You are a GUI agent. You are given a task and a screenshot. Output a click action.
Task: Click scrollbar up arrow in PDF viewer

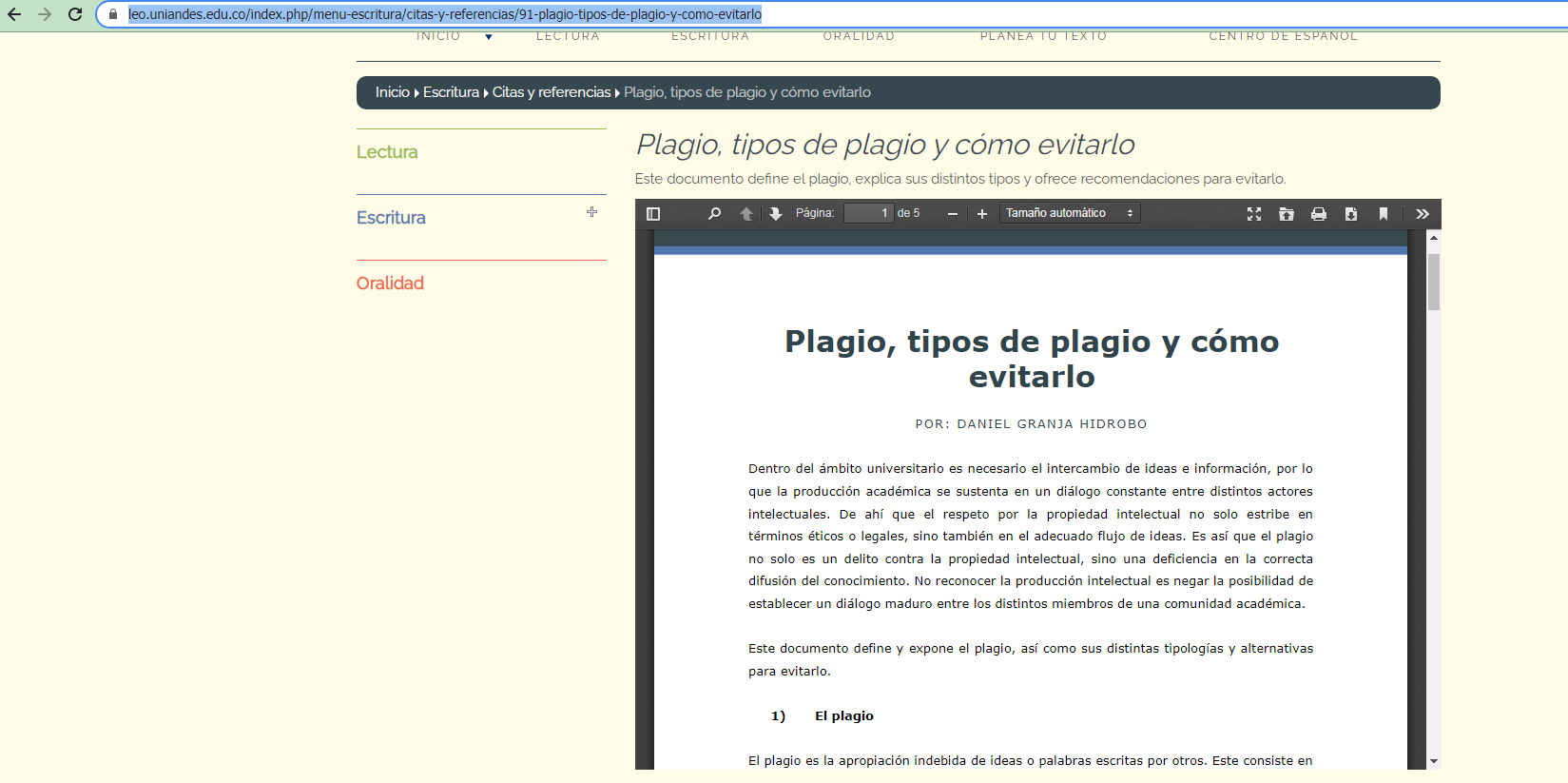pyautogui.click(x=1434, y=237)
